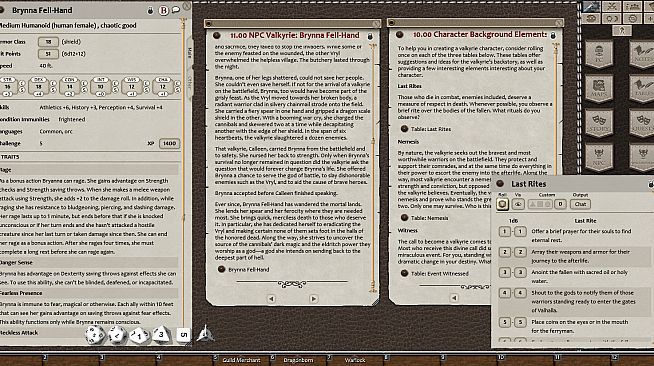Click the NPC Valkyrie story scrollbar
654x366 pixels.
373,167
